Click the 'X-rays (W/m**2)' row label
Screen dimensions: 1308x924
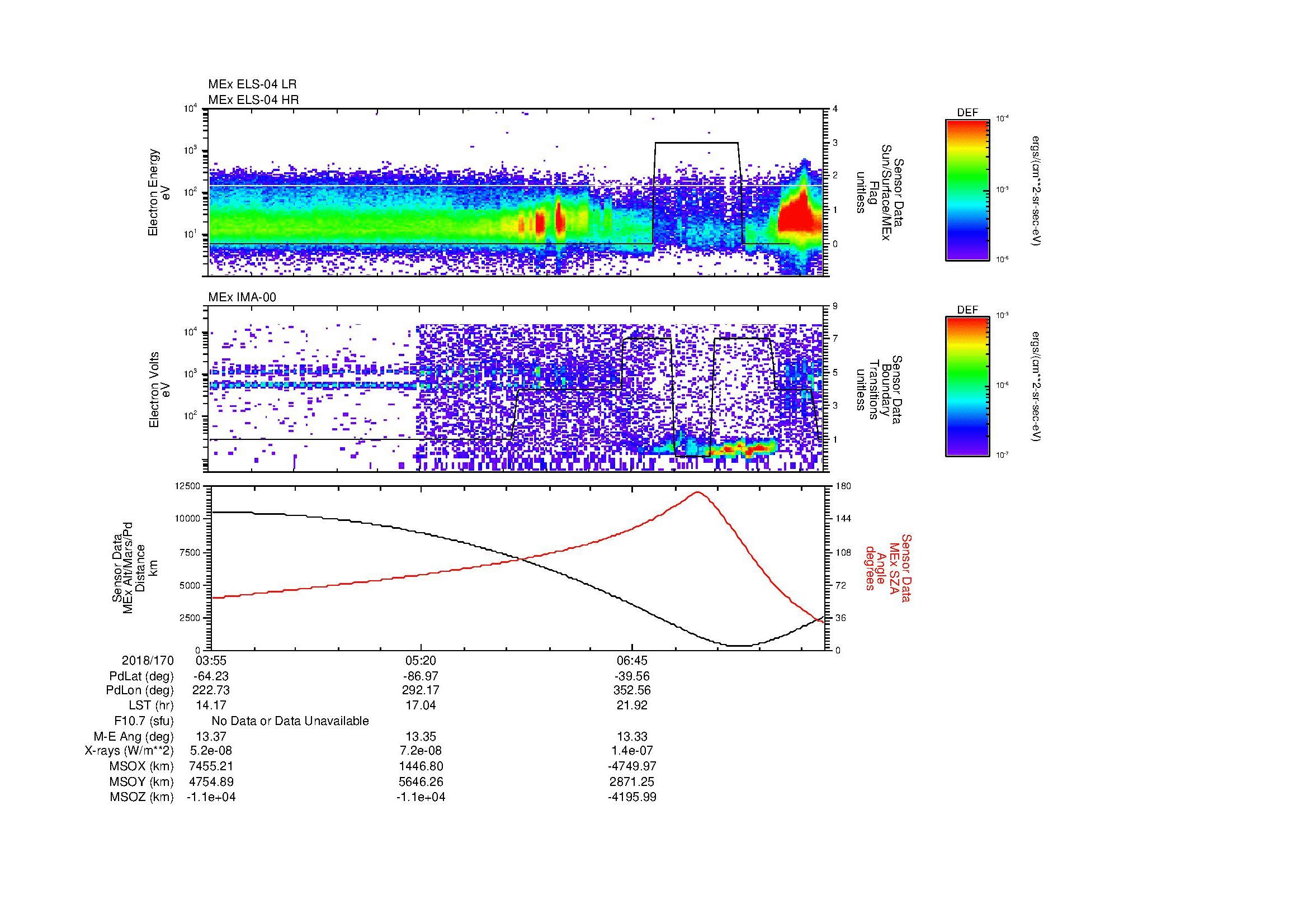point(129,751)
